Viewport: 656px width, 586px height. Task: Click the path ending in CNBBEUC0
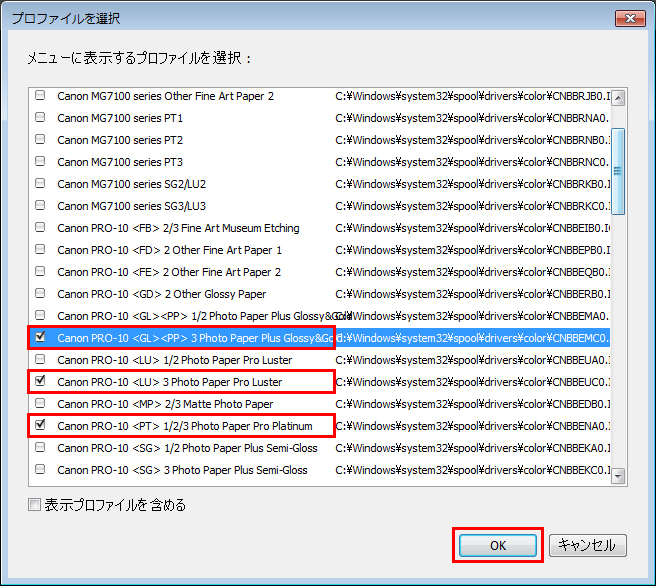tap(472, 382)
